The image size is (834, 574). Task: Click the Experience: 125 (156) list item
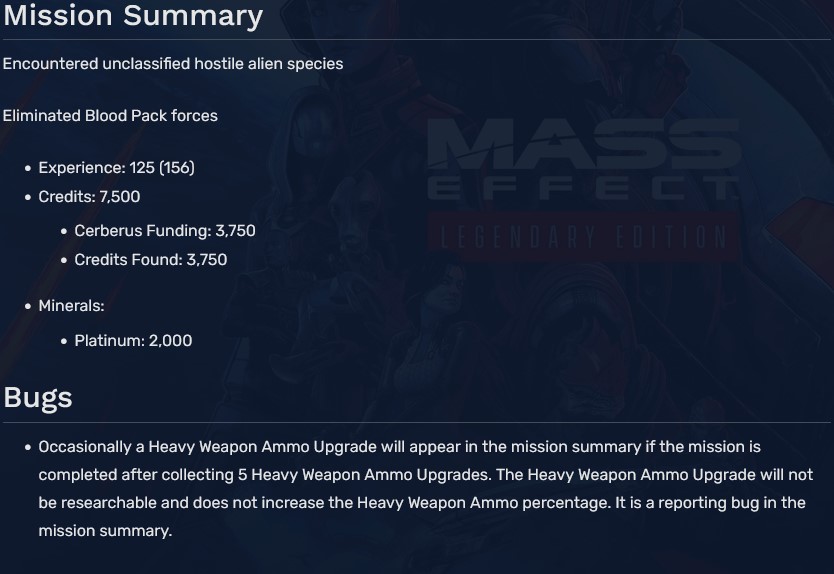click(x=116, y=168)
